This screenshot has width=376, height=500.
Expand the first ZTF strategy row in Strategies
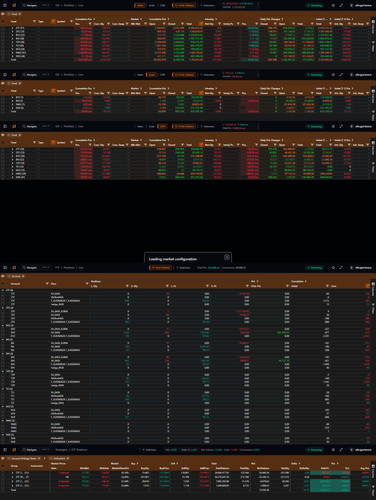click(x=13, y=473)
